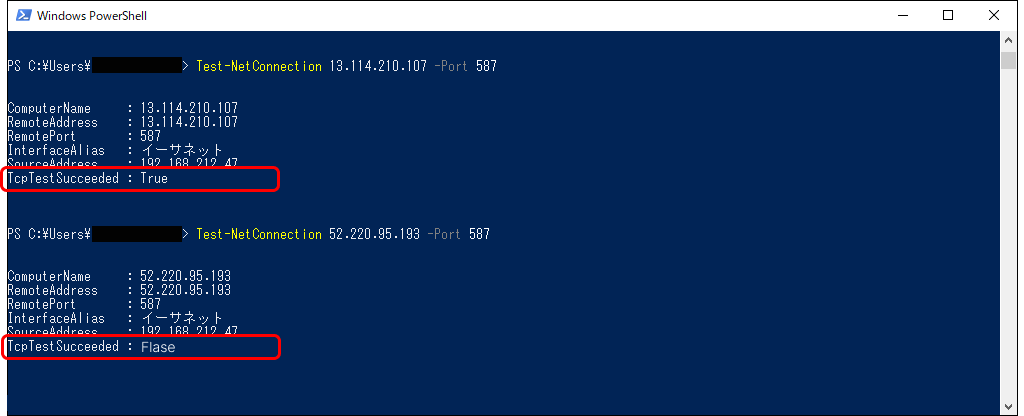Click the vertical scrollbar thumb
Image resolution: width=1024 pixels, height=416 pixels.
pyautogui.click(x=1008, y=60)
